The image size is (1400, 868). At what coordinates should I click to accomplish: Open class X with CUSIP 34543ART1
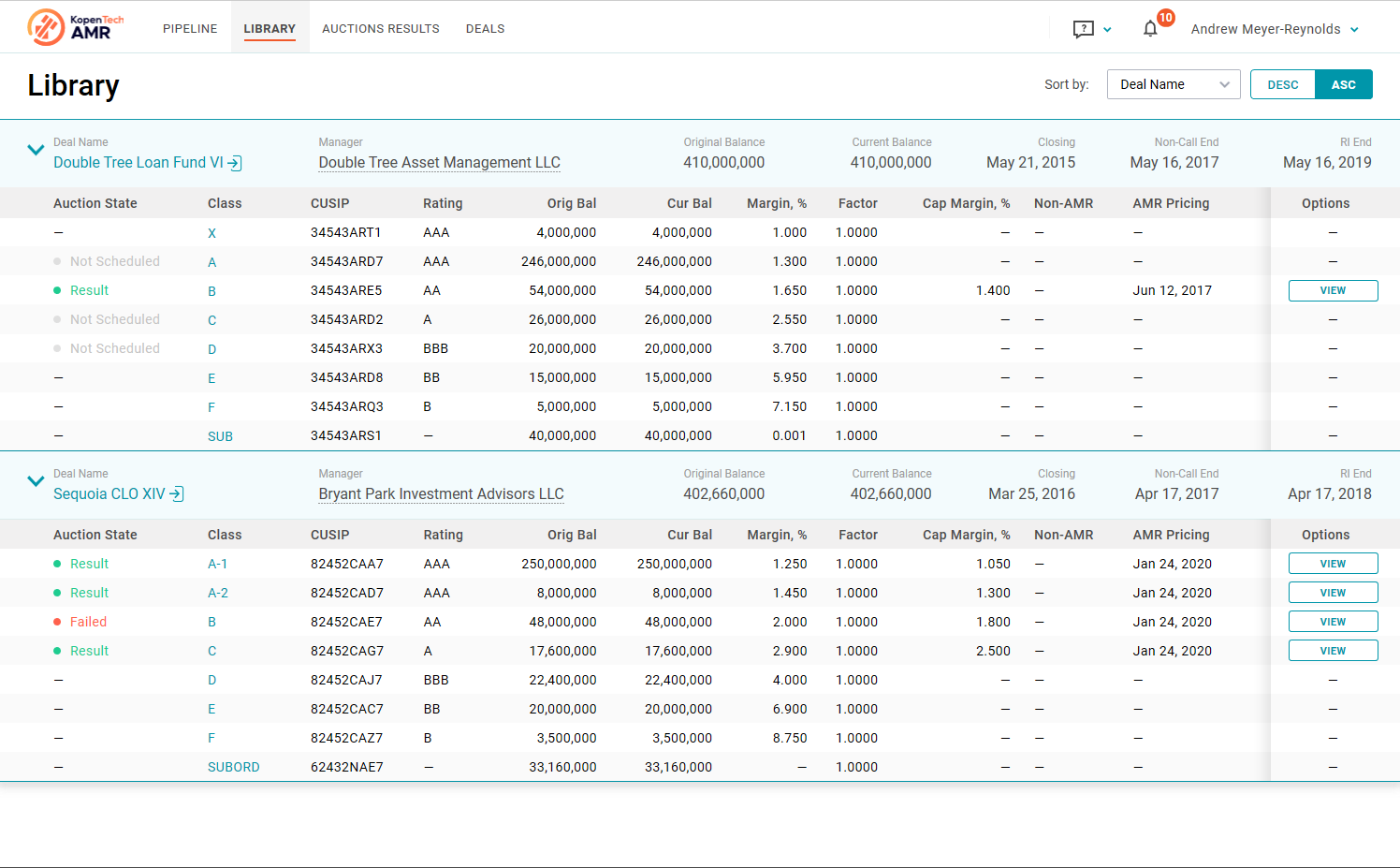coord(211,233)
